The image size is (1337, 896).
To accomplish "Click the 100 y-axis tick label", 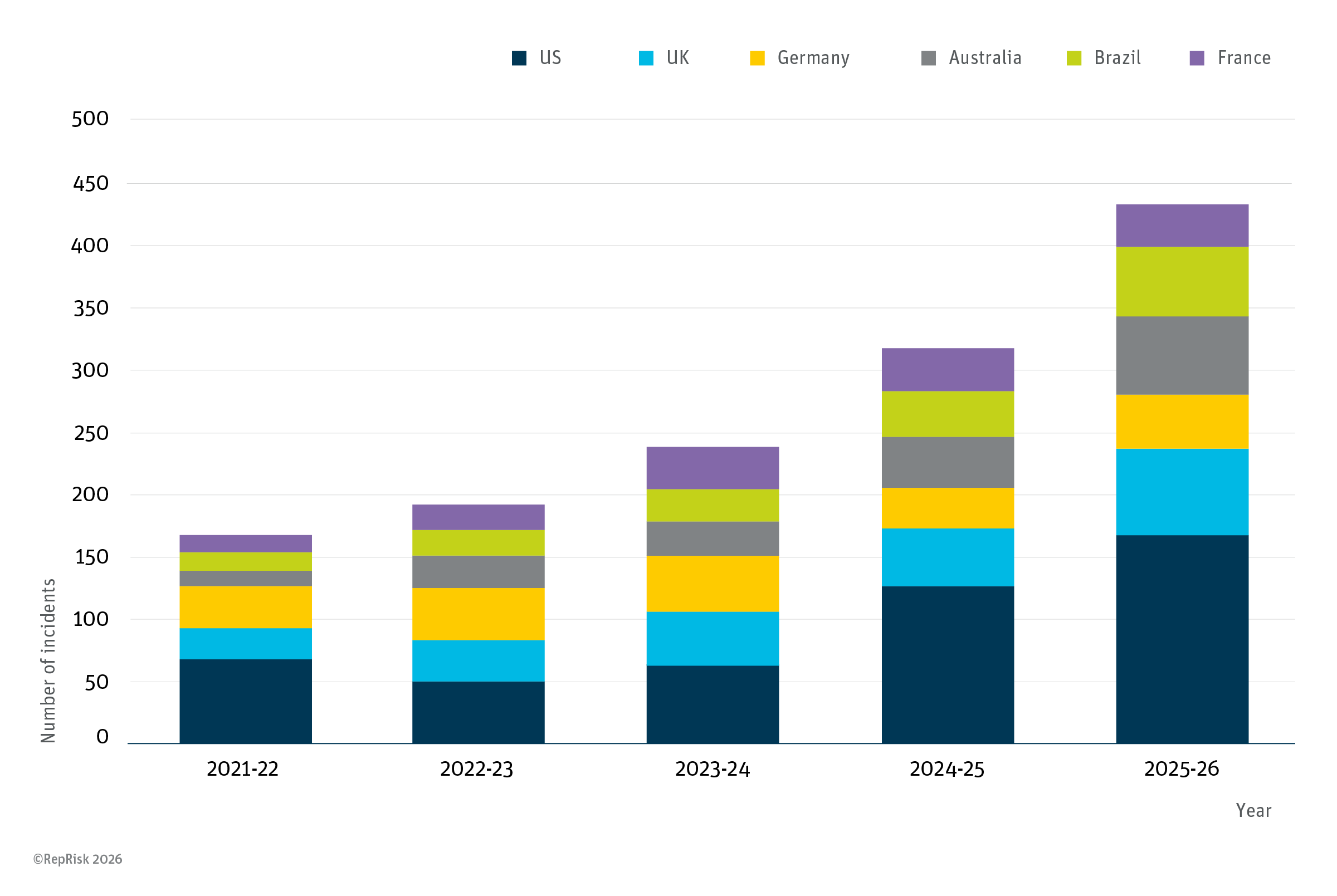I will click(91, 619).
